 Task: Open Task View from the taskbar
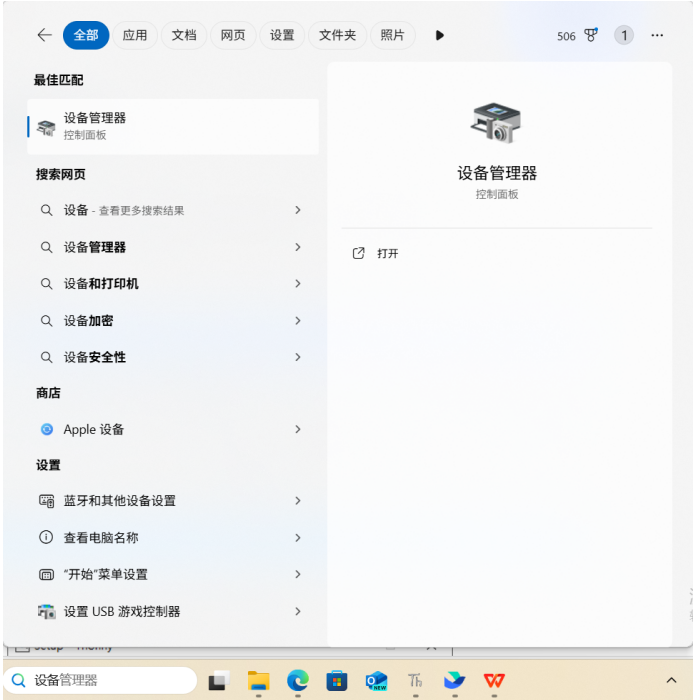tap(219, 680)
